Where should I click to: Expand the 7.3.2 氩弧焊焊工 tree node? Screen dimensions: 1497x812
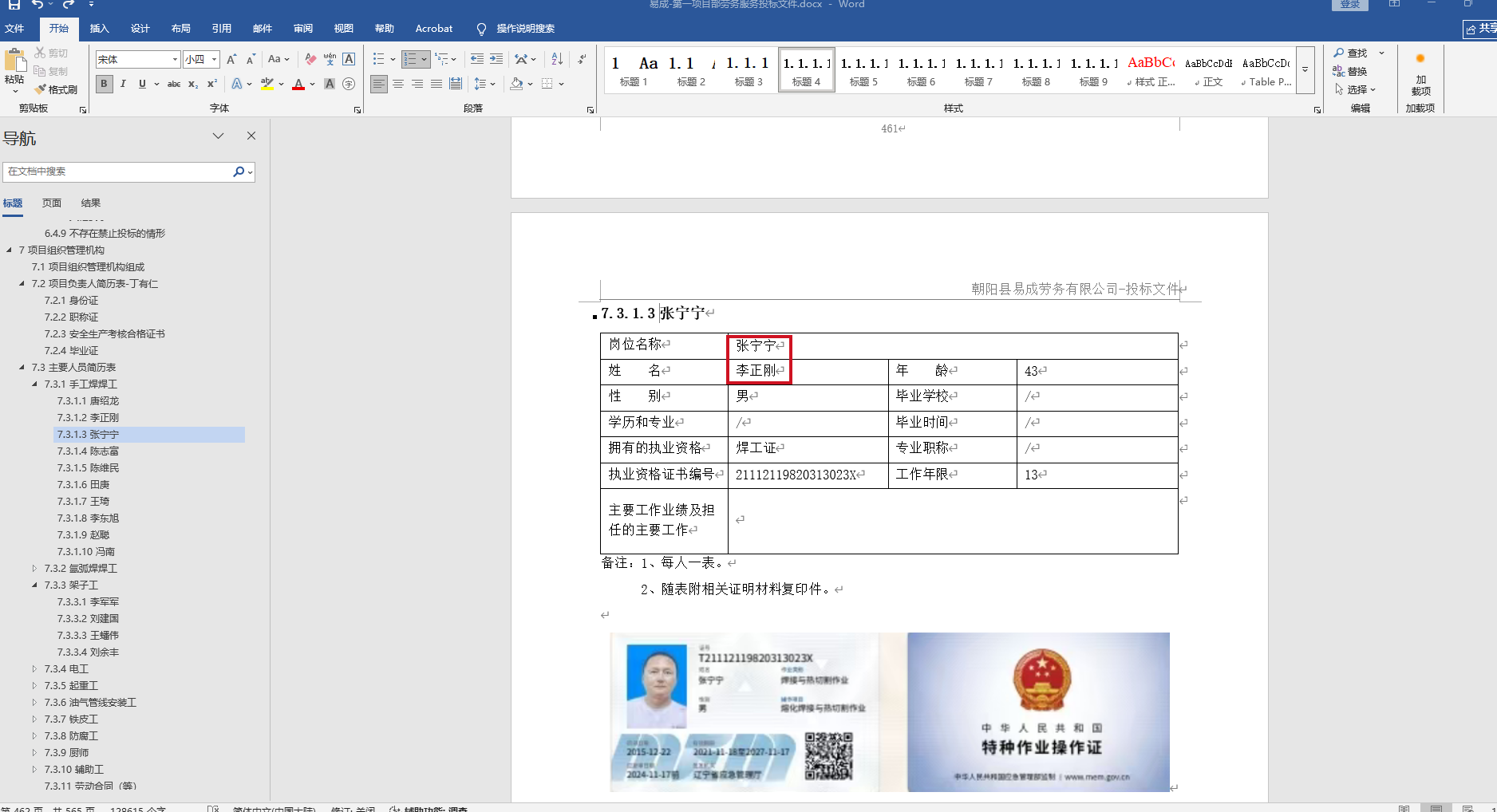(x=34, y=569)
